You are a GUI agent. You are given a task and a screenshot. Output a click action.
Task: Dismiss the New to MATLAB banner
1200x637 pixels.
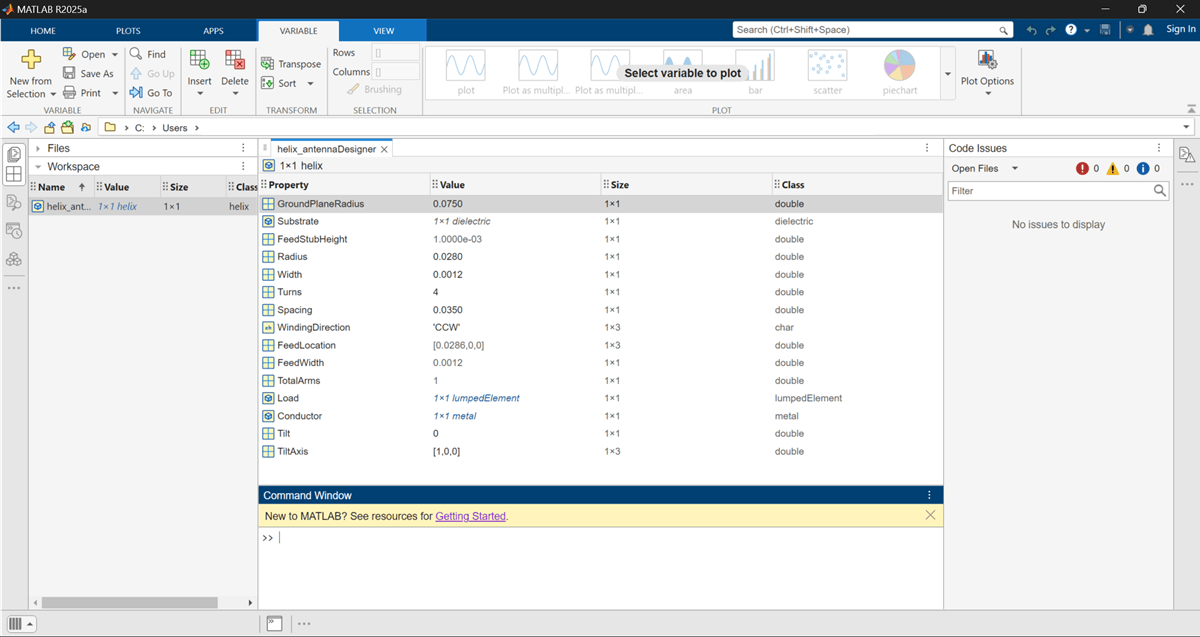[x=930, y=515]
